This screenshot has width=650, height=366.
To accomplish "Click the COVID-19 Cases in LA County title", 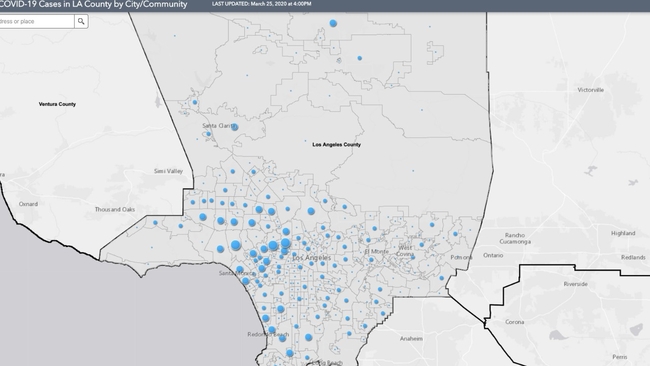I will click(x=93, y=5).
